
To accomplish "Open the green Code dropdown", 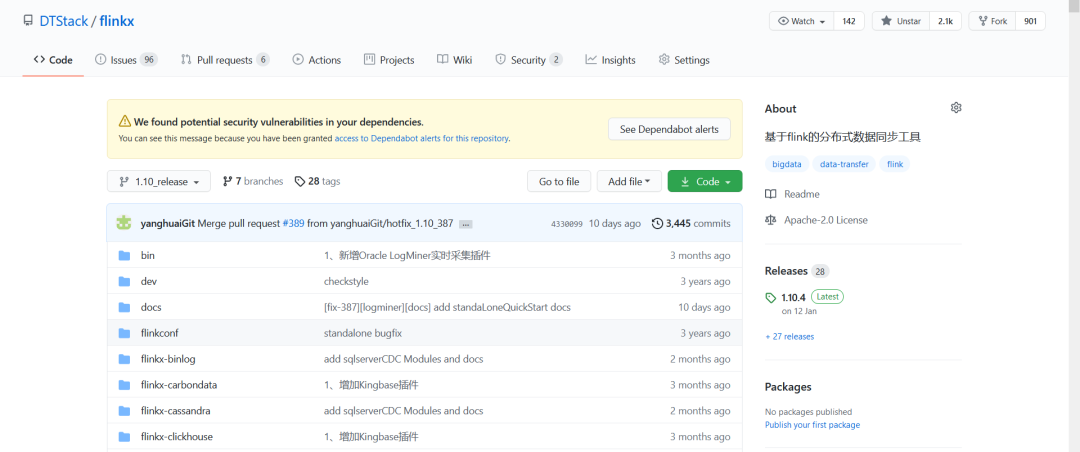I will pyautogui.click(x=705, y=181).
